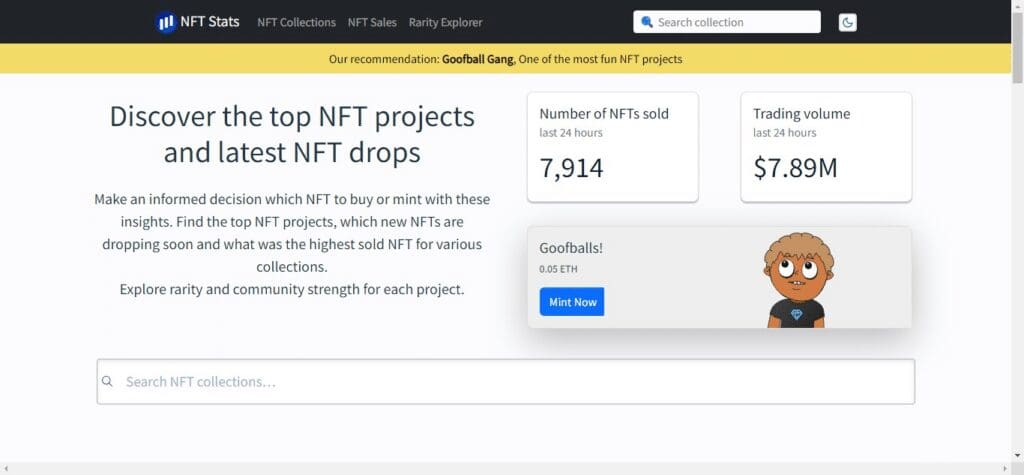
Task: Click the vertical scrollbar up arrow
Action: 1017,6
